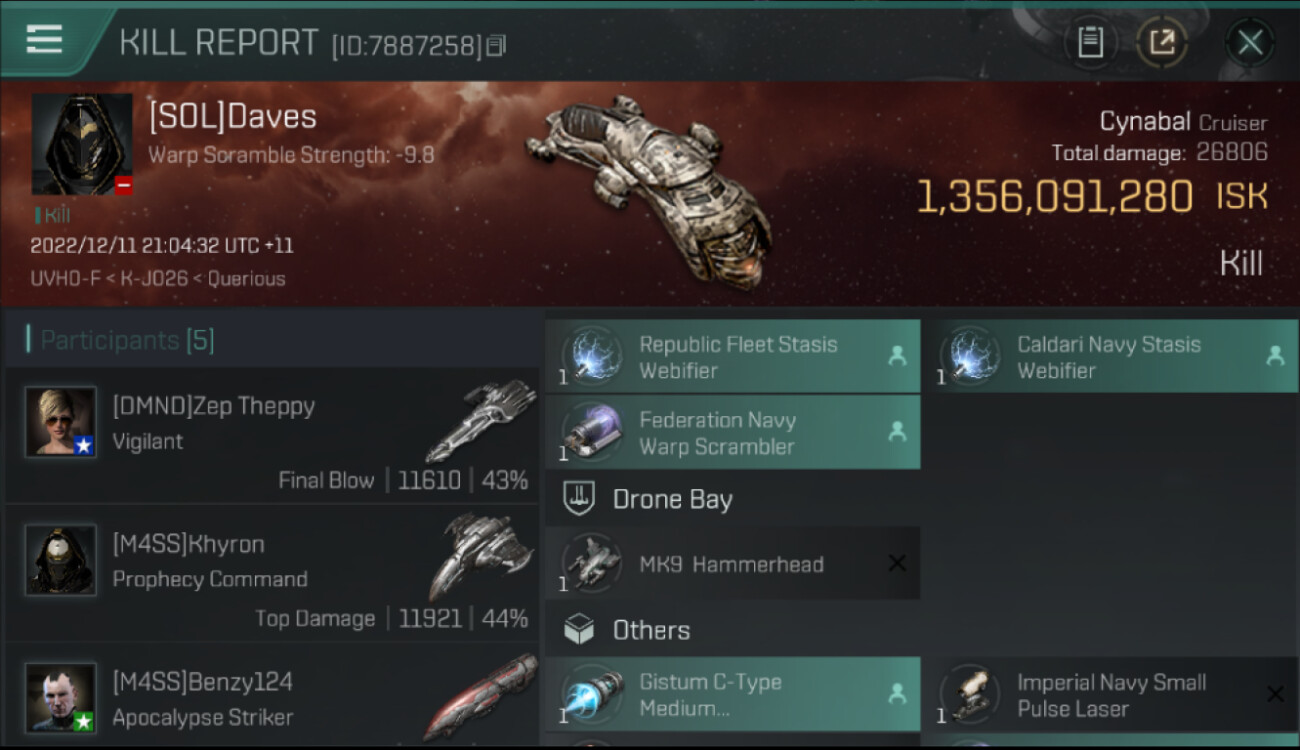
Task: Click Daves' pilot portrait
Action: 82,144
